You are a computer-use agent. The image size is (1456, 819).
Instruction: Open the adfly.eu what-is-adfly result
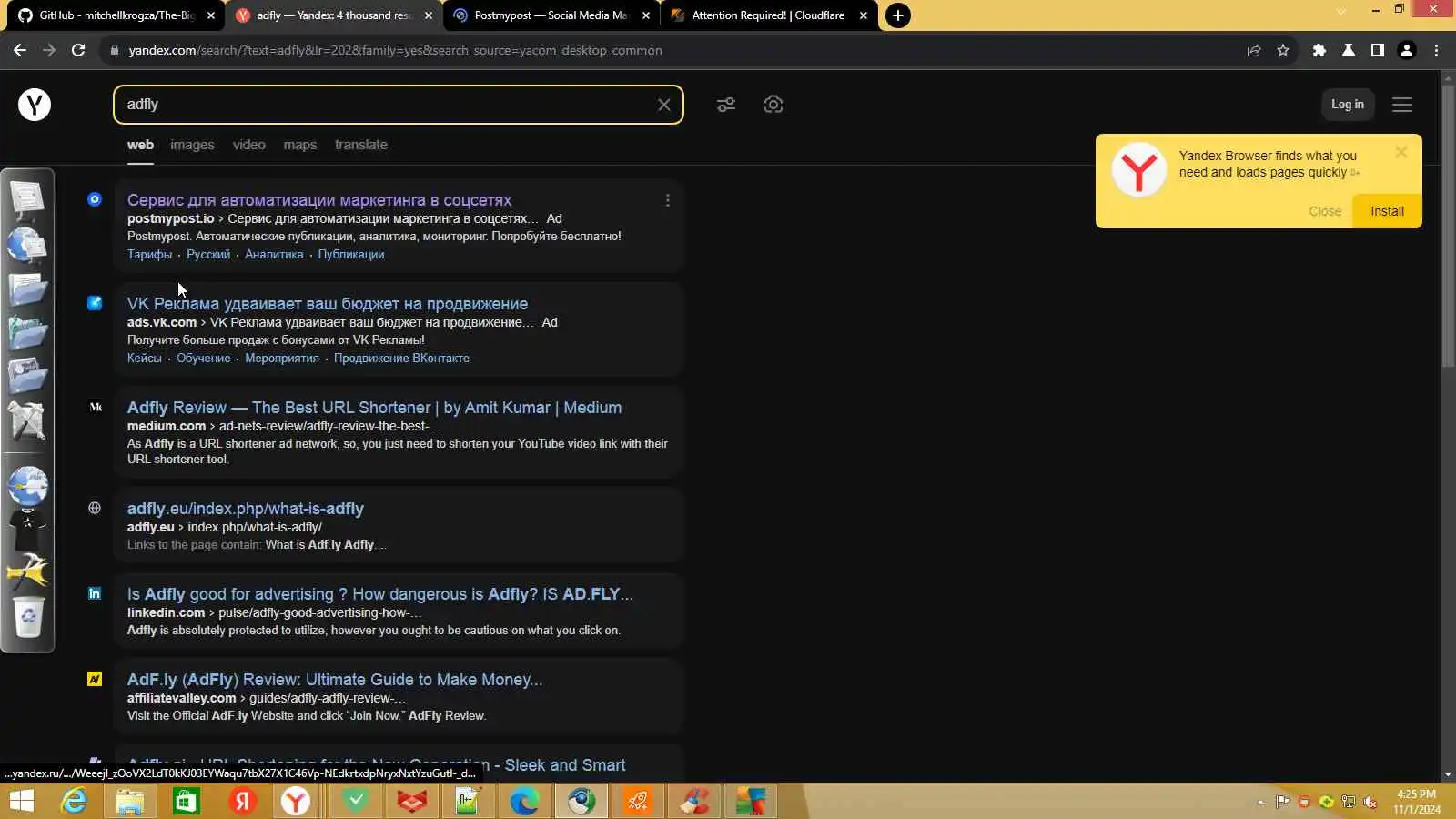pos(245,509)
